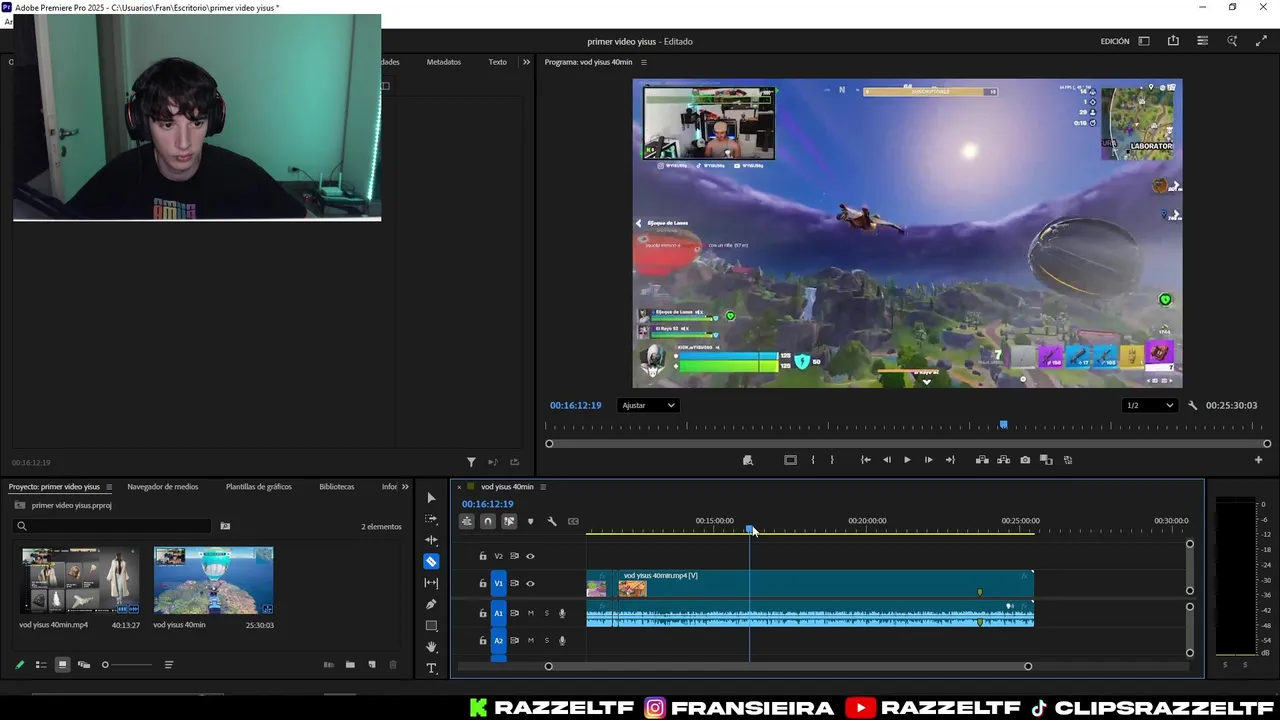Expand hidden Source panel tabs chevron
The image size is (1280, 720).
coord(526,62)
